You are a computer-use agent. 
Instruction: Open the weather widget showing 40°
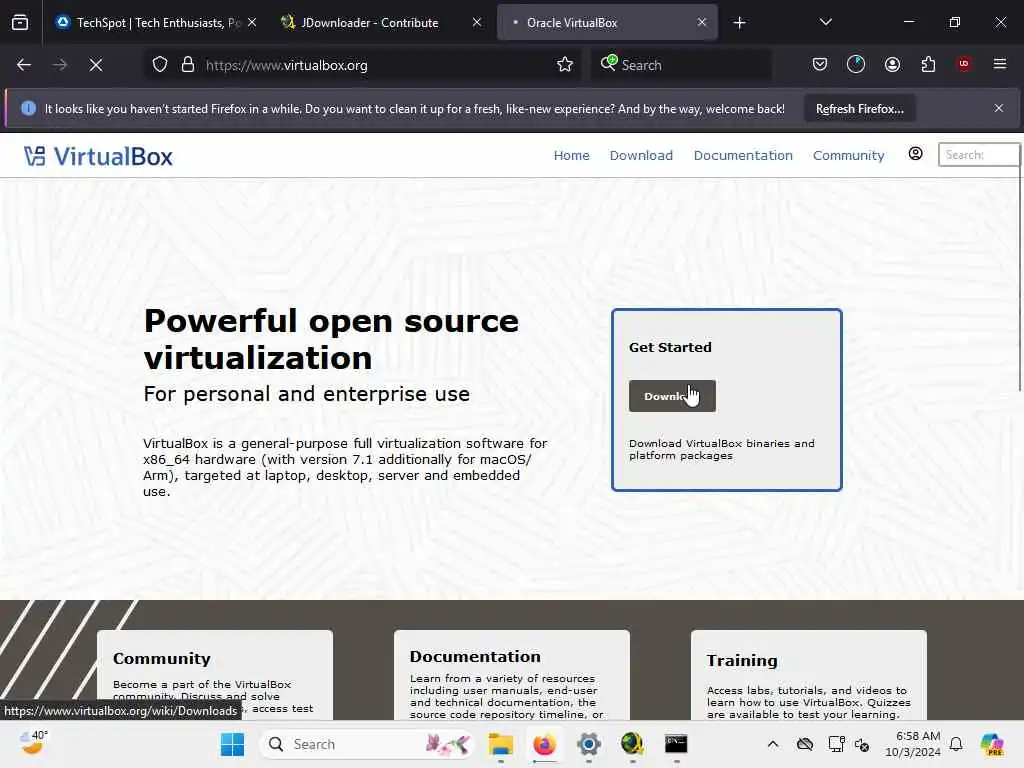point(33,743)
